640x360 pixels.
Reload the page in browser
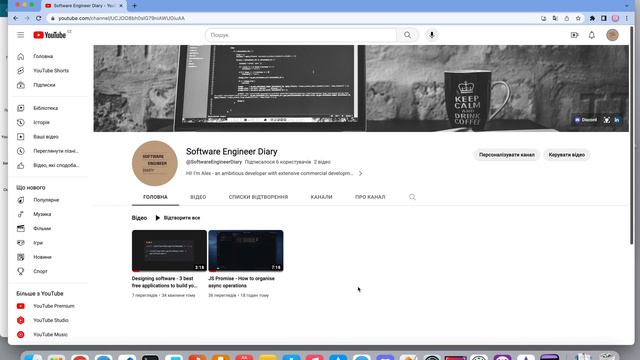click(39, 18)
